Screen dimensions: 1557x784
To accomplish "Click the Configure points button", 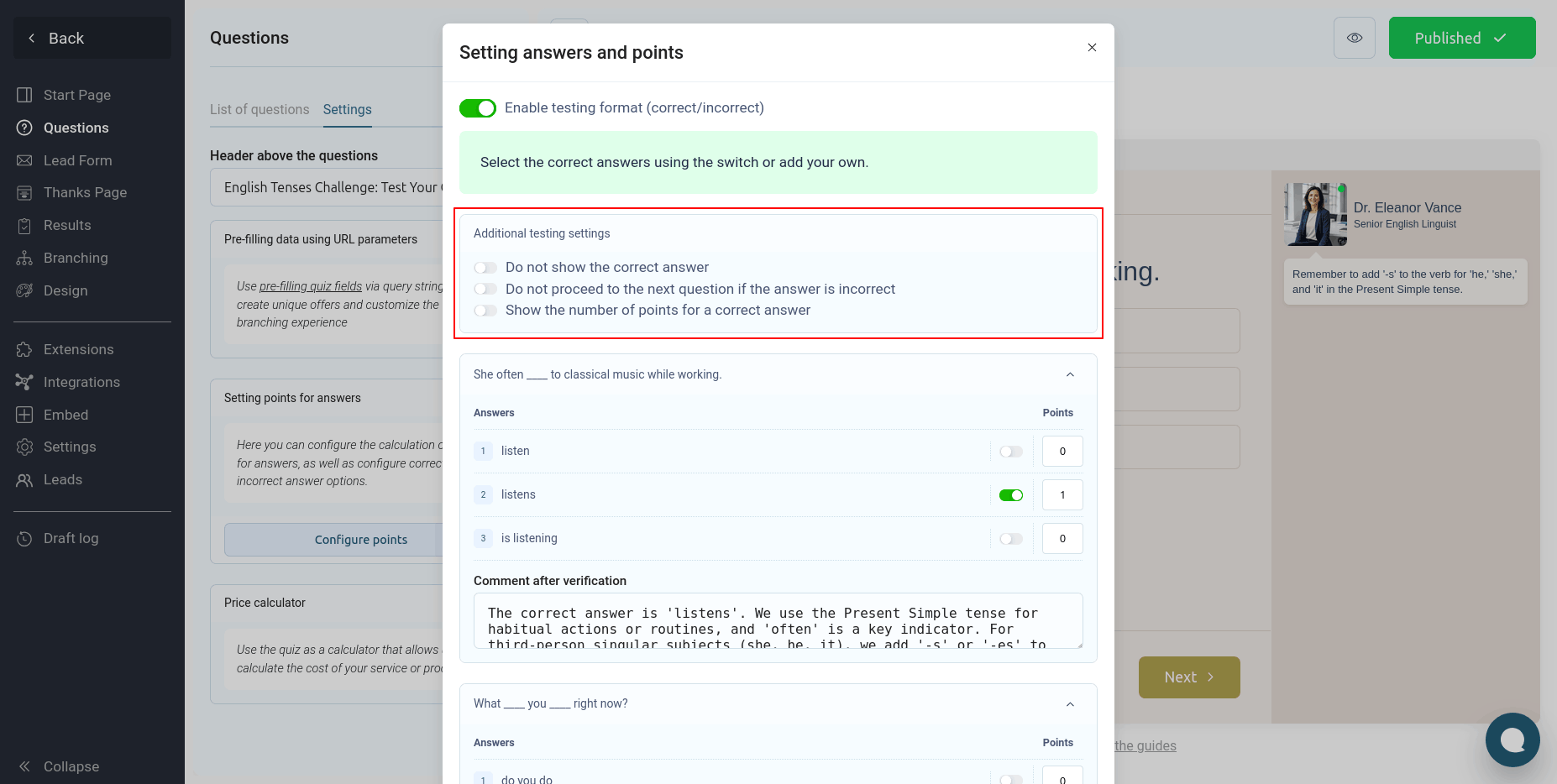I will coord(360,540).
